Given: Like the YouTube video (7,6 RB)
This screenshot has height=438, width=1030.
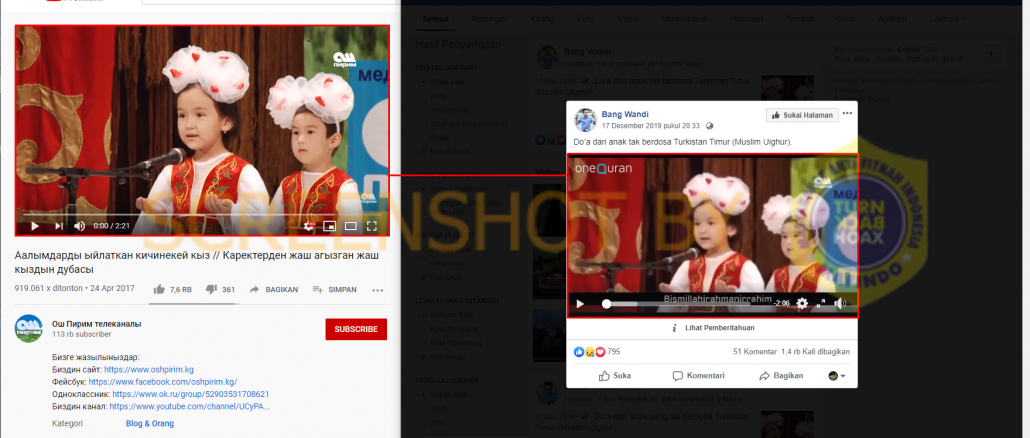Looking at the screenshot, I should click(172, 290).
